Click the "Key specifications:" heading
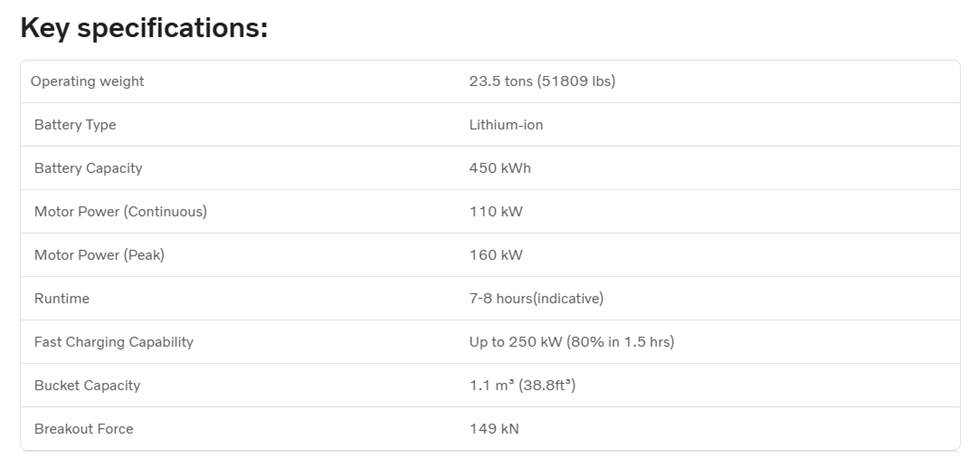The image size is (970, 468). (x=144, y=28)
